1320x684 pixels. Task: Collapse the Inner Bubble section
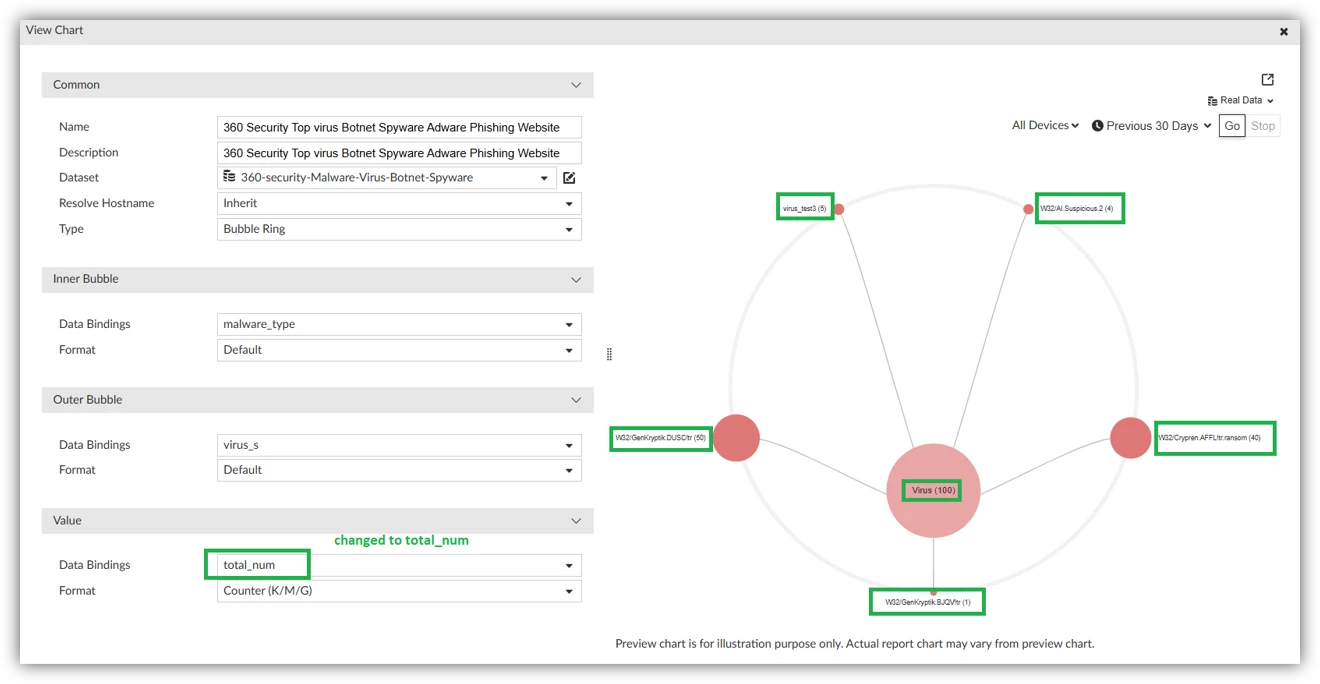tap(576, 280)
